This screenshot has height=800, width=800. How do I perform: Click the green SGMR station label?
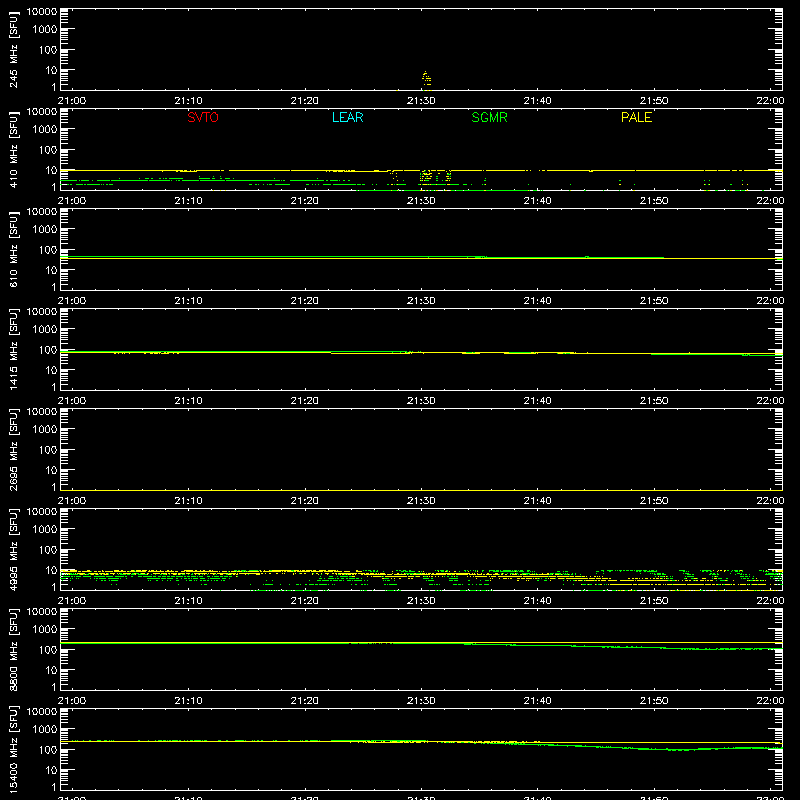489,117
